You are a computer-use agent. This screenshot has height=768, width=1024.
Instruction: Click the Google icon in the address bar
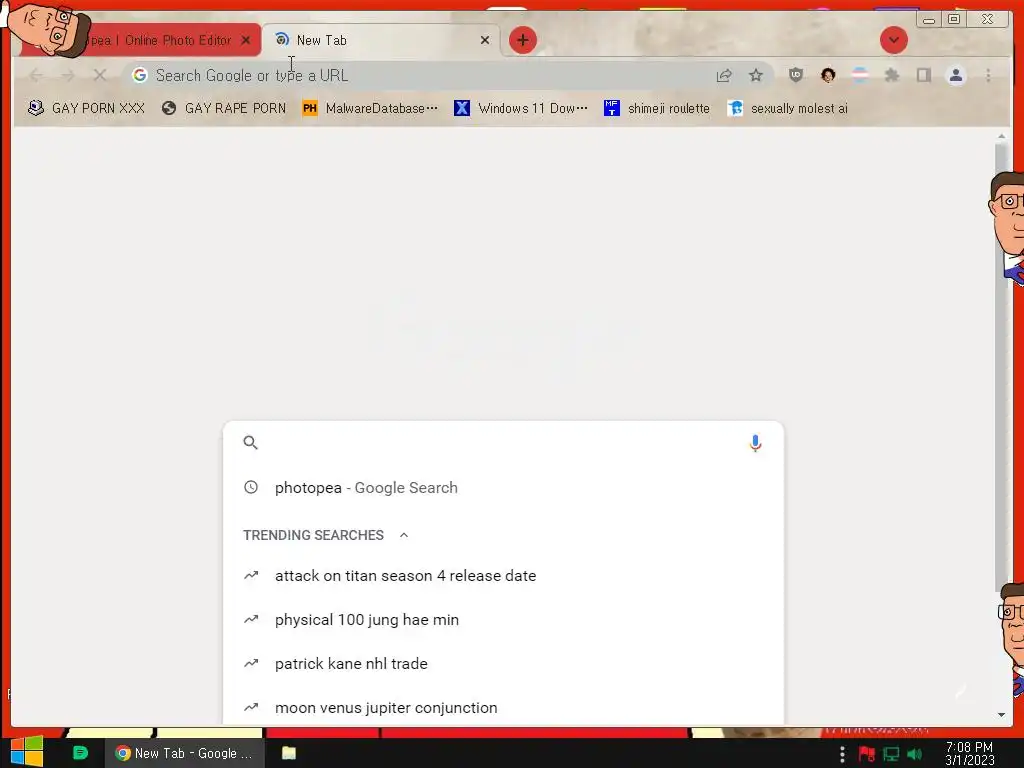[x=139, y=76]
